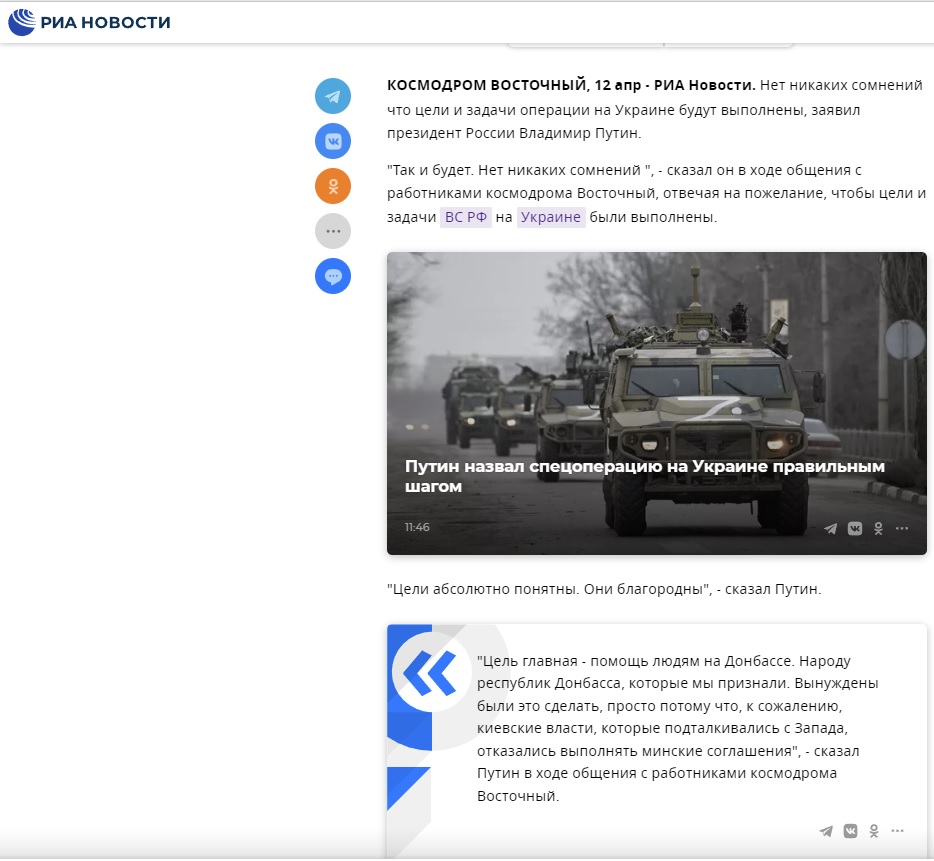Open comments chat bubble in sidebar
The width and height of the screenshot is (934, 861).
(333, 276)
